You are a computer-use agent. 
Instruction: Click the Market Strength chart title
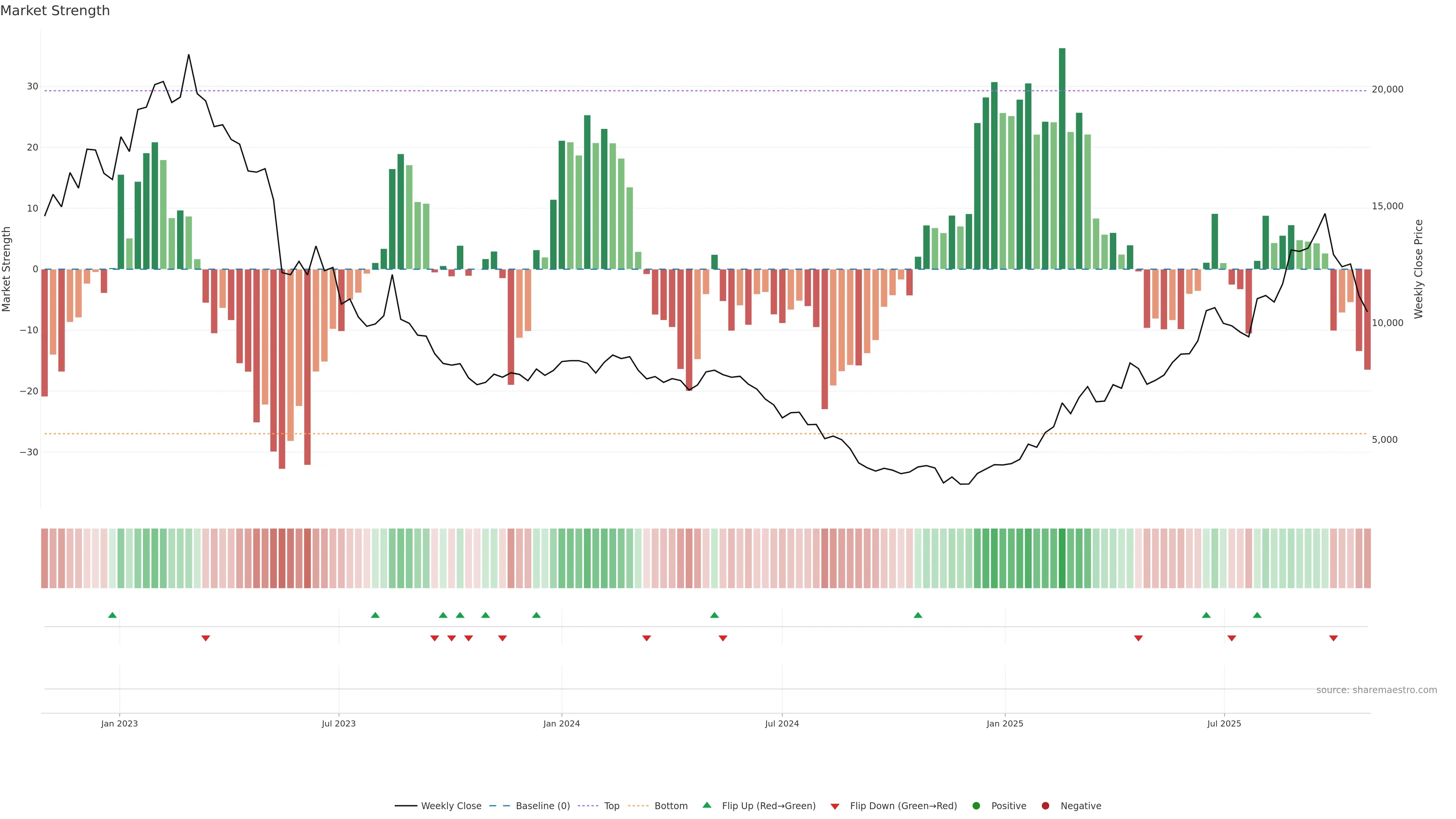55,11
